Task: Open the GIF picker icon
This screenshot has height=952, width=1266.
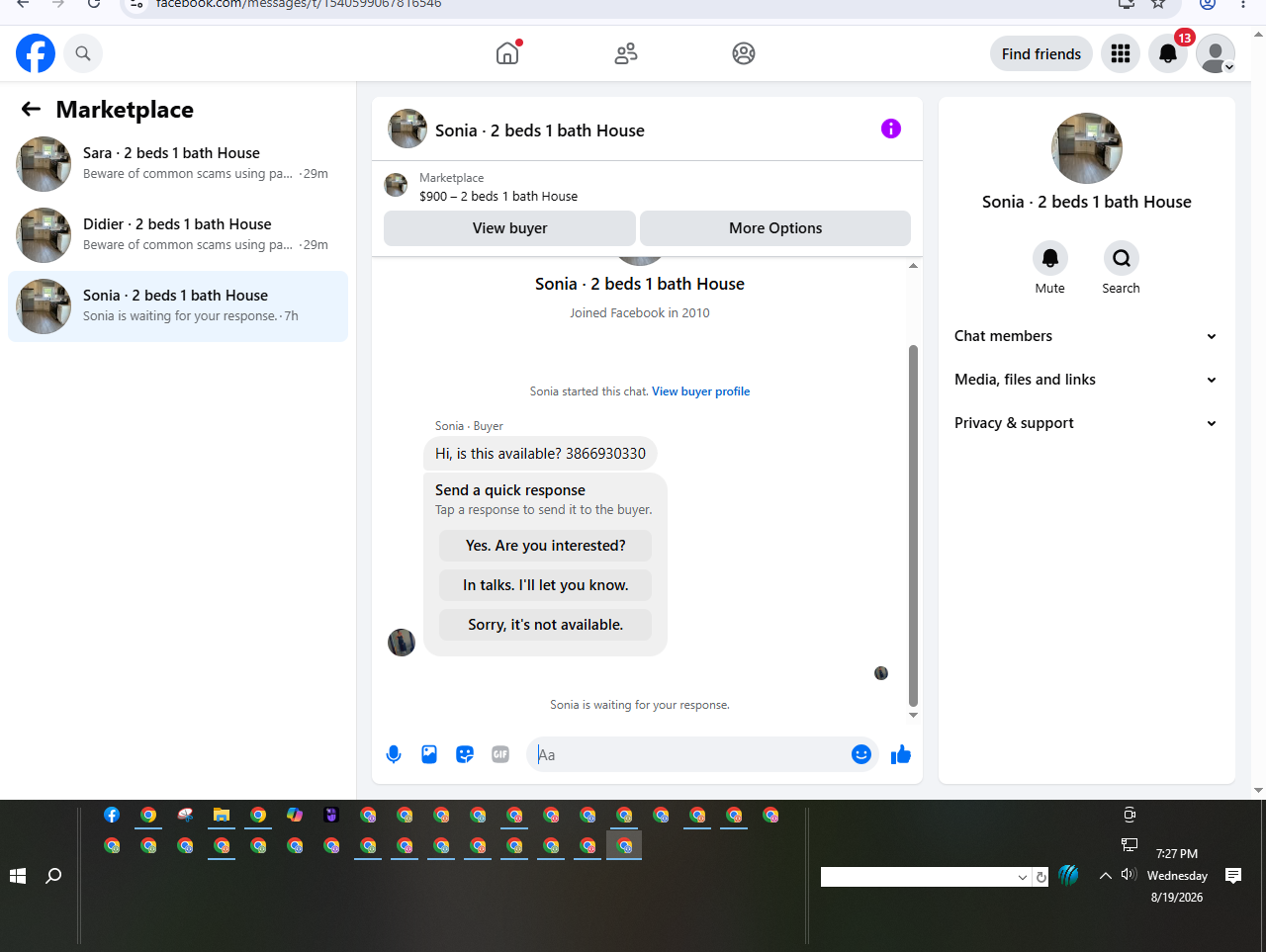Action: pos(500,755)
